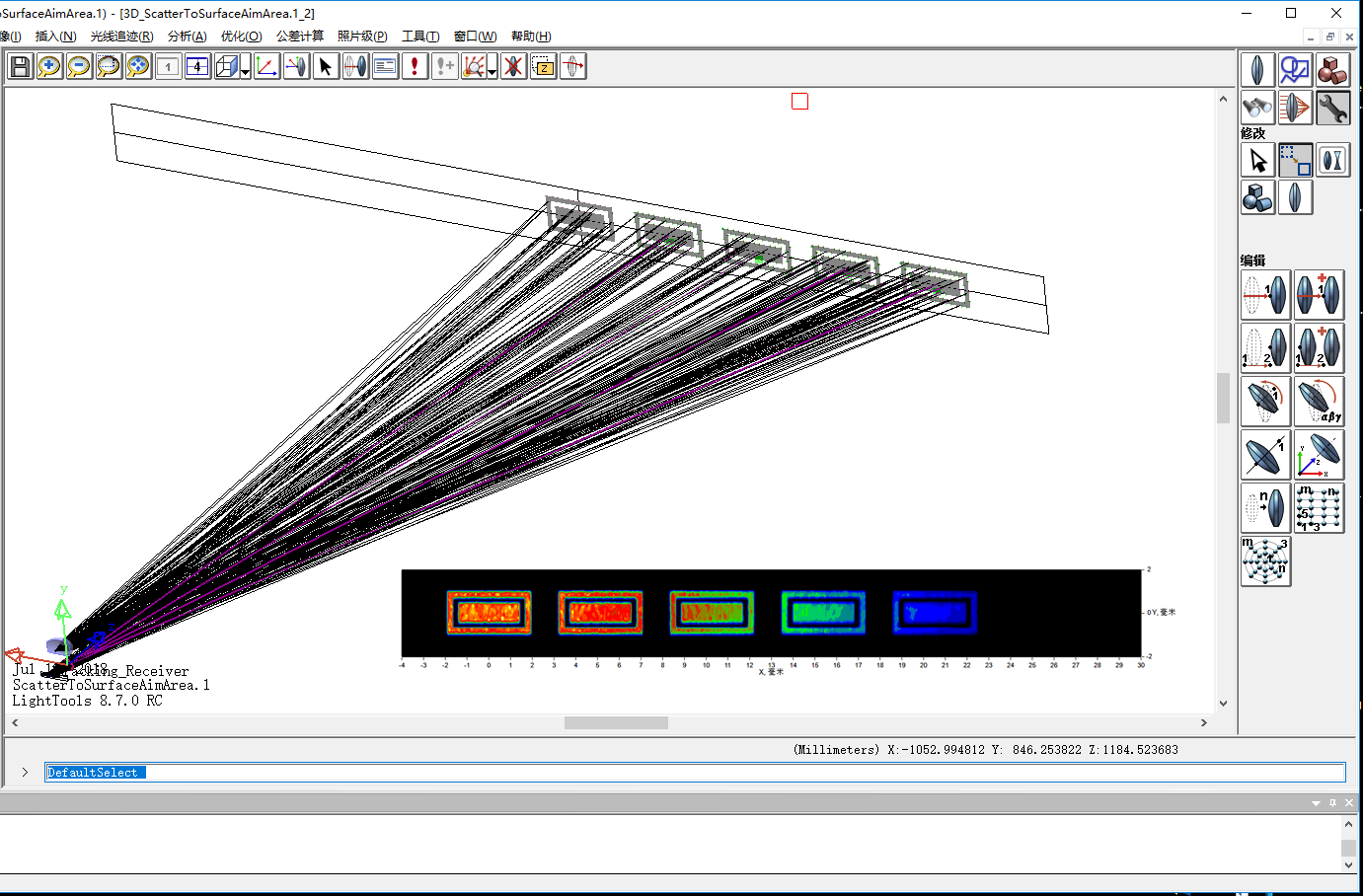Viewport: 1363px width, 896px height.
Task: Click the red exclamation ray trace icon
Action: click(415, 66)
